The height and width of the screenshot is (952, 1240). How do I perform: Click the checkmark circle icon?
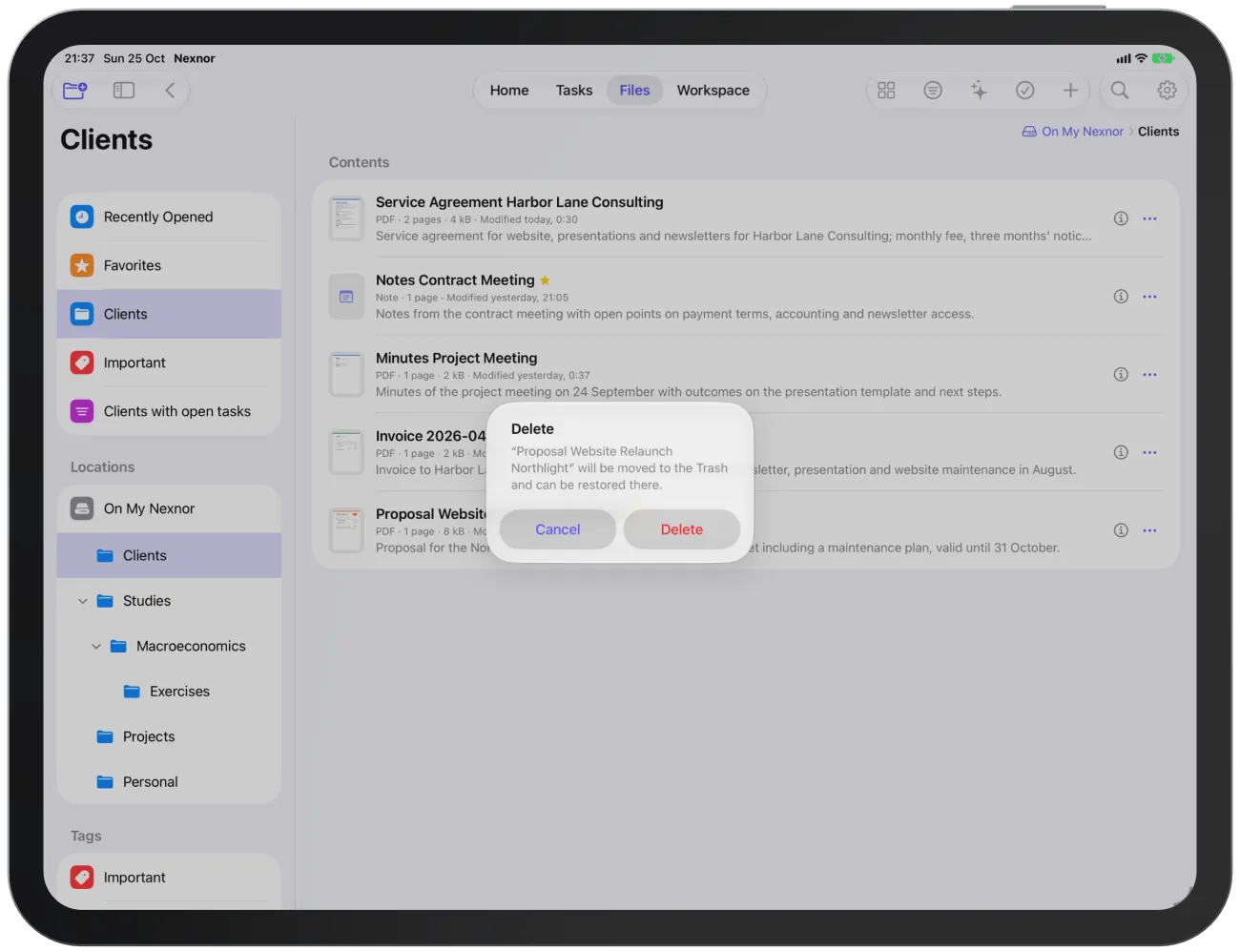click(x=1025, y=91)
